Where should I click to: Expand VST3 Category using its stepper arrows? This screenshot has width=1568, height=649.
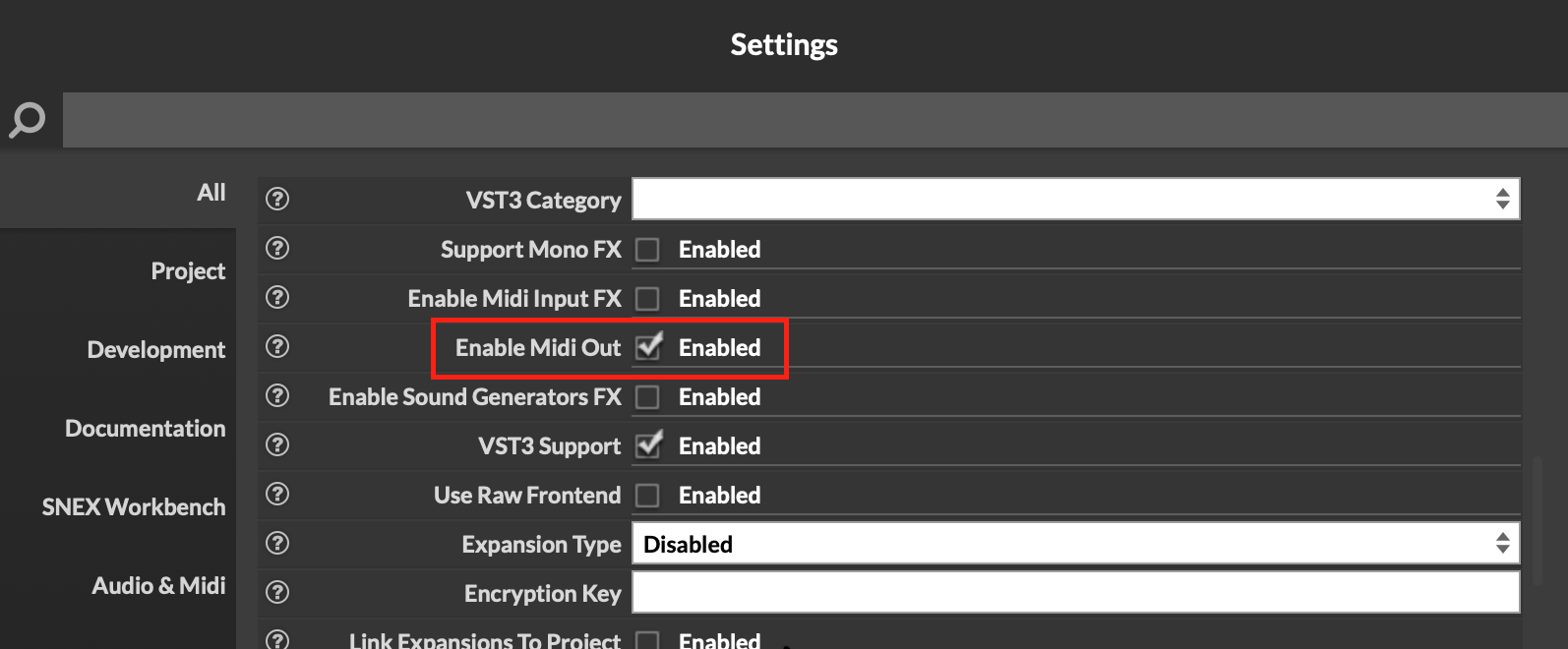pos(1503,199)
